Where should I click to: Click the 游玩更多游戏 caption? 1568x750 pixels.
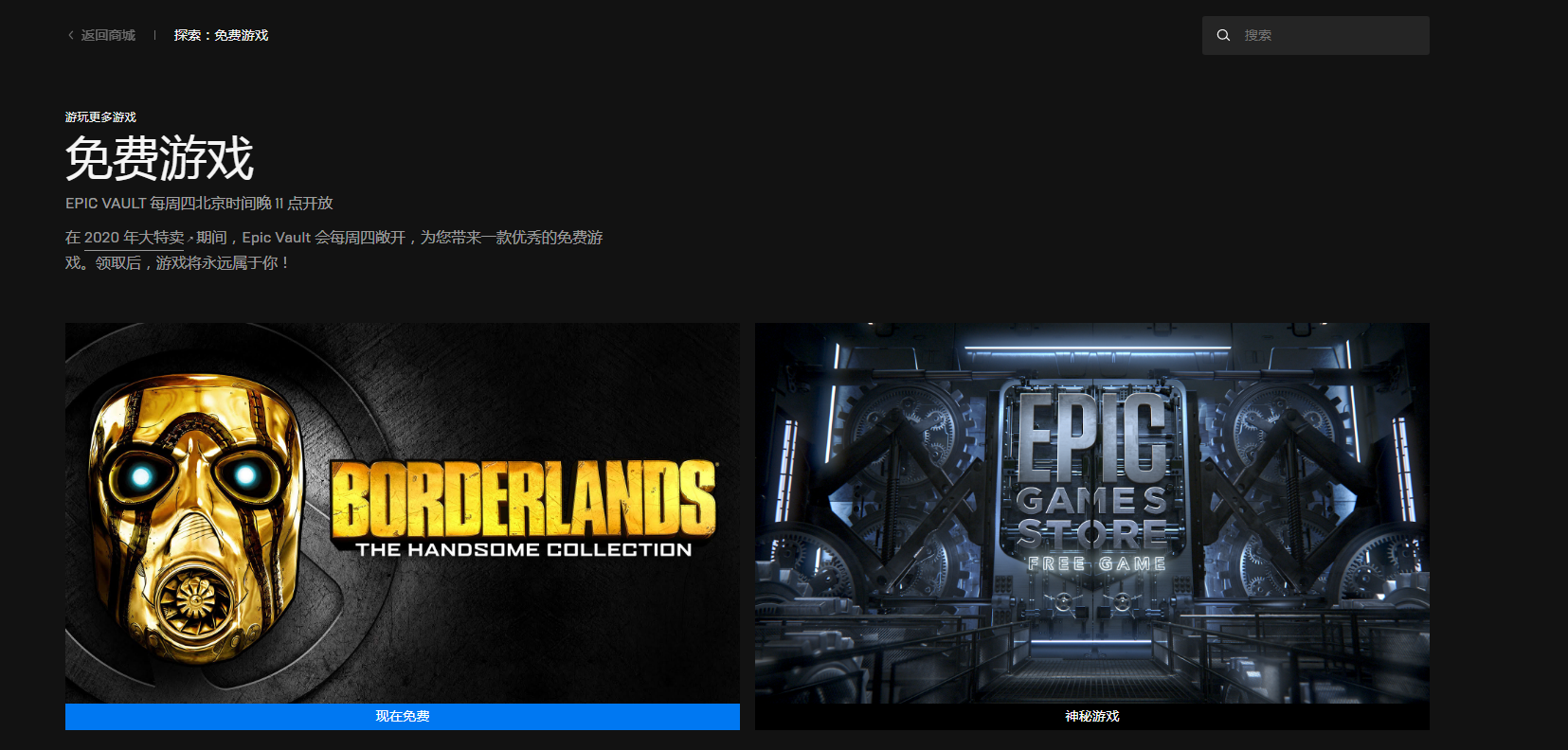(x=100, y=117)
